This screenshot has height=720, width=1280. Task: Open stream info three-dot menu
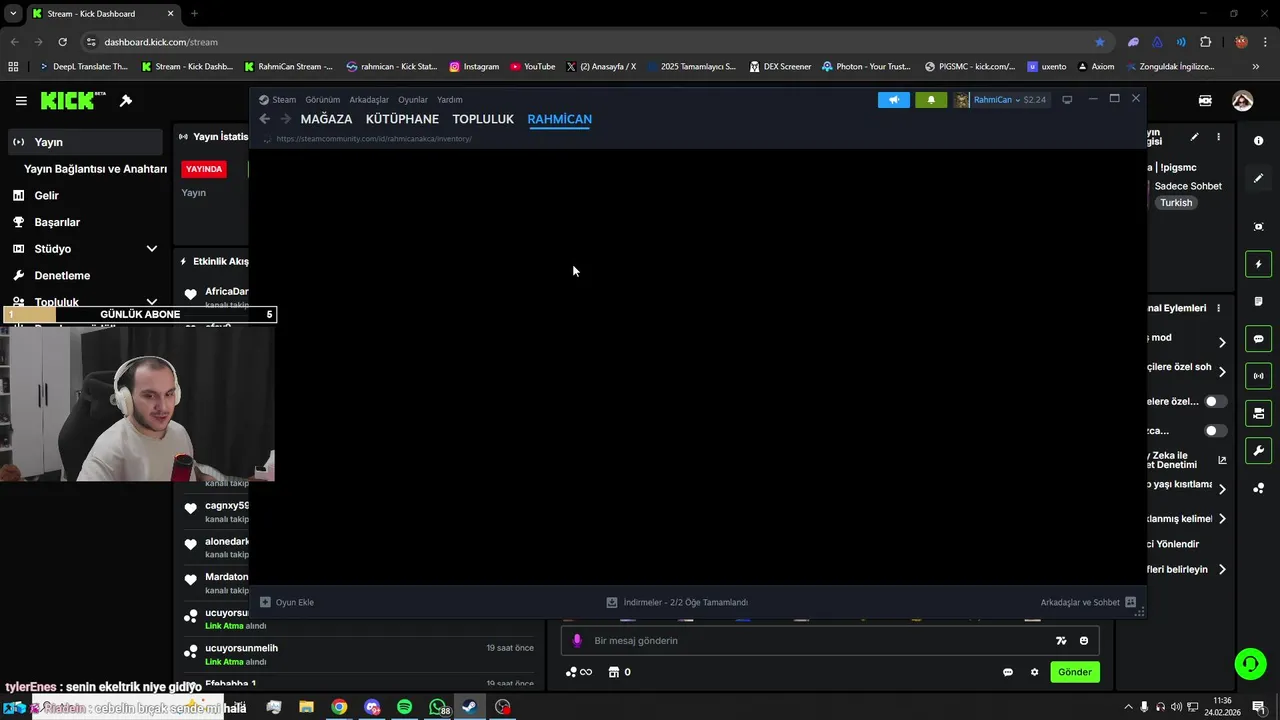1218,137
